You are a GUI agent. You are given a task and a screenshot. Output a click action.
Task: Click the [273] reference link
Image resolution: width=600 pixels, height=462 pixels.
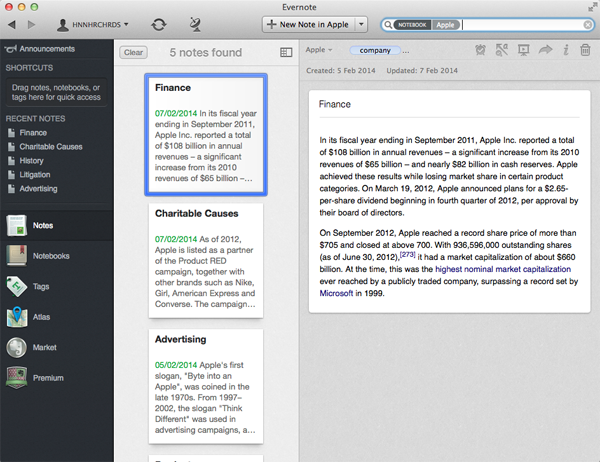pos(407,254)
